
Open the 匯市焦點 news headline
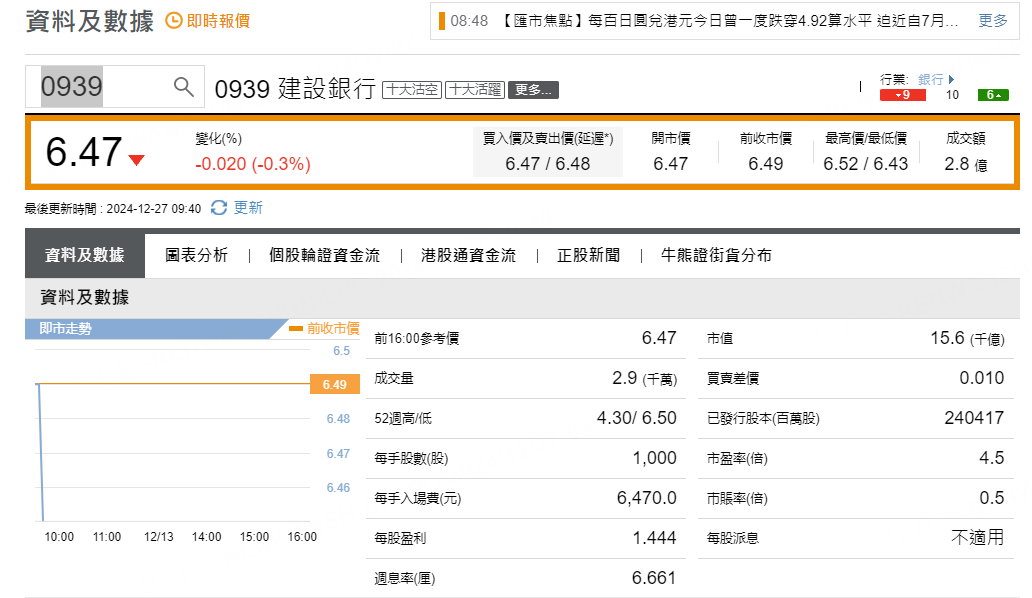[729, 21]
